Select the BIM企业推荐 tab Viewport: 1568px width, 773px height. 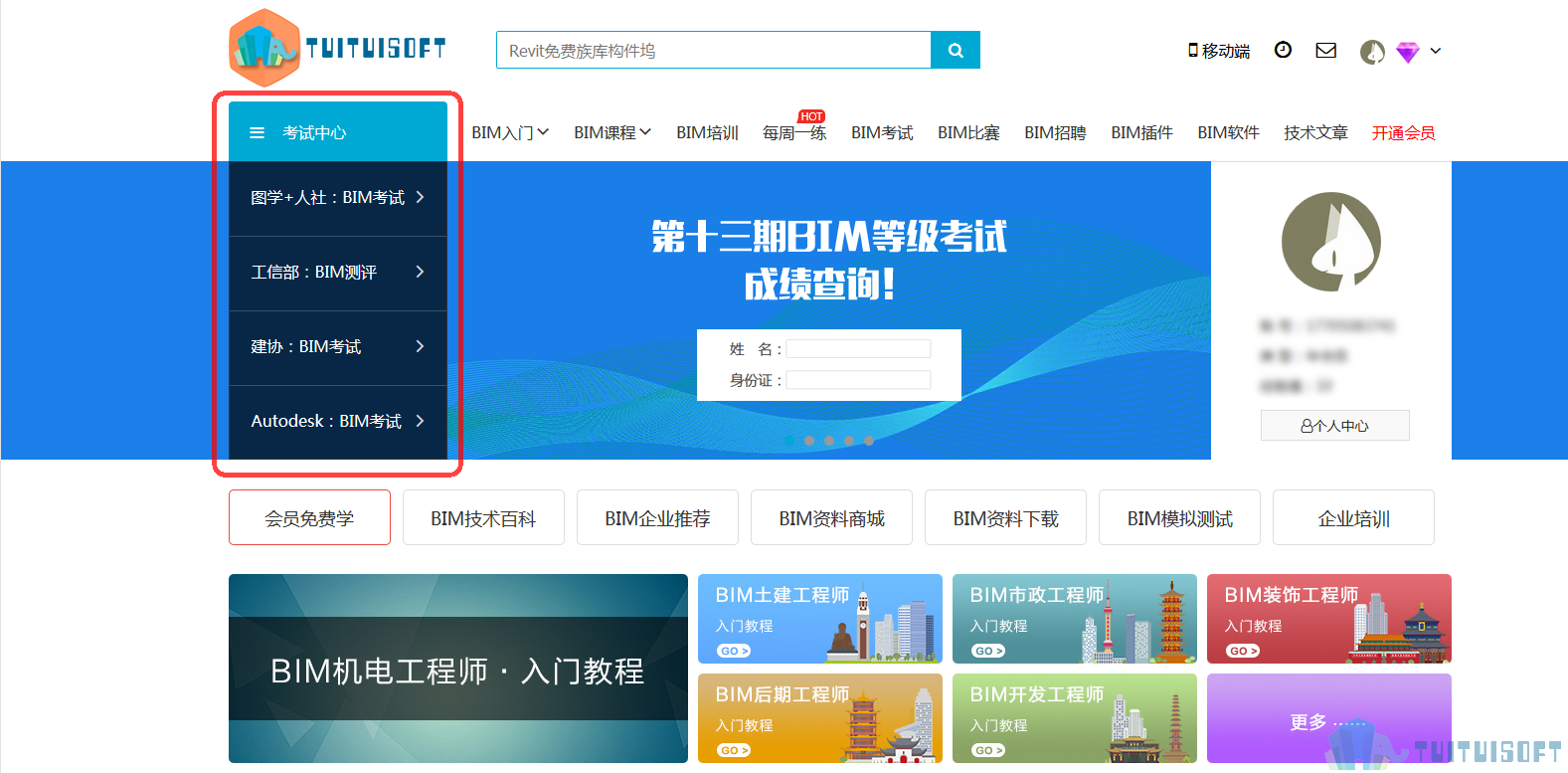[x=657, y=517]
